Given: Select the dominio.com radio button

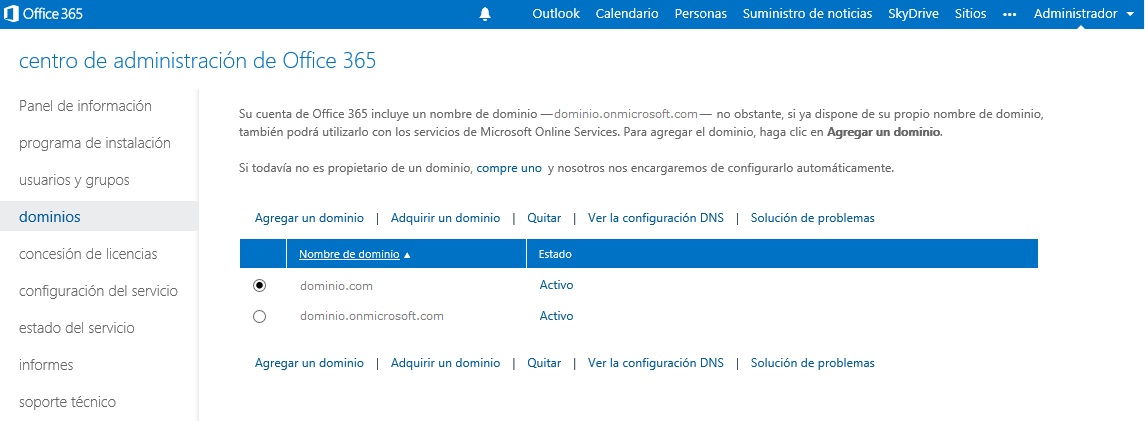Looking at the screenshot, I should pos(260,285).
